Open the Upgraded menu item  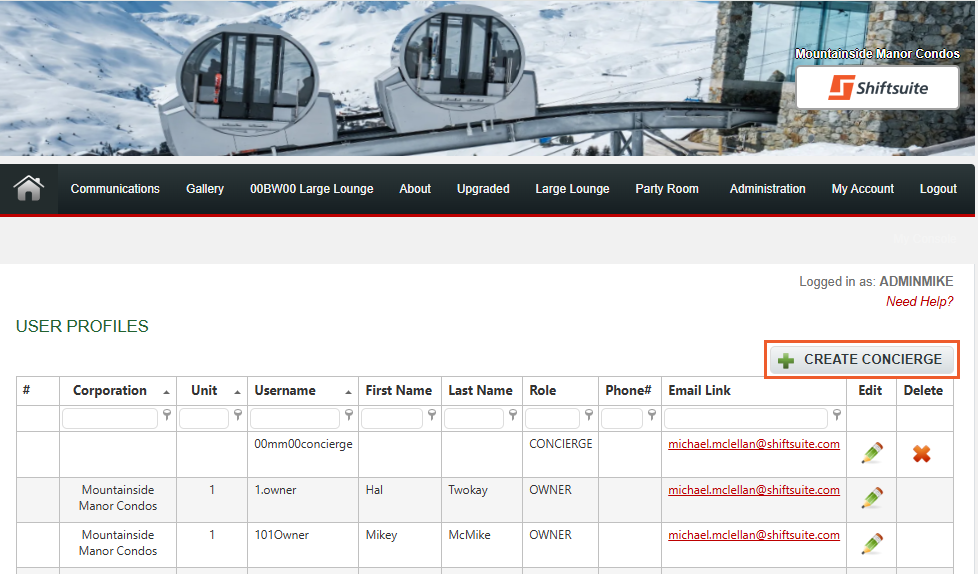point(483,188)
